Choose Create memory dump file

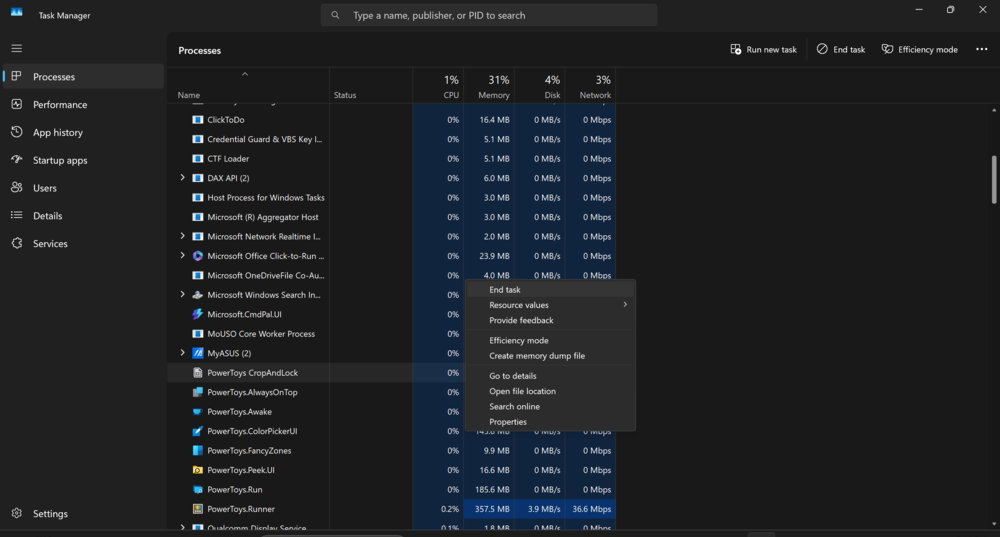pyautogui.click(x=551, y=356)
